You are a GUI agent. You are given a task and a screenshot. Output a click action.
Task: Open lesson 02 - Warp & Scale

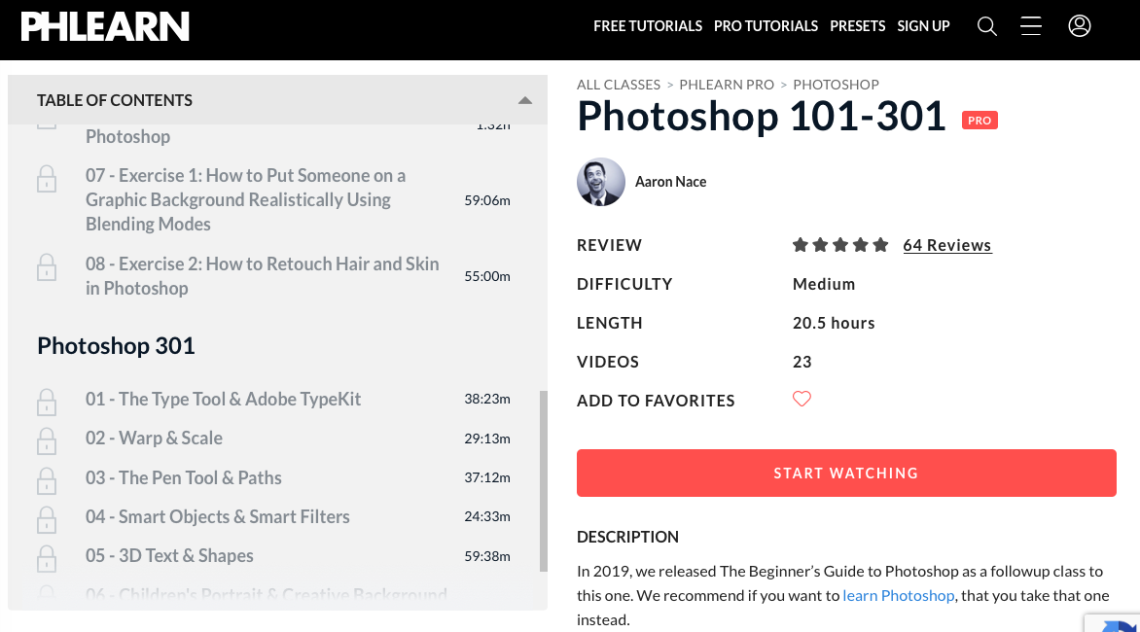click(x=154, y=439)
